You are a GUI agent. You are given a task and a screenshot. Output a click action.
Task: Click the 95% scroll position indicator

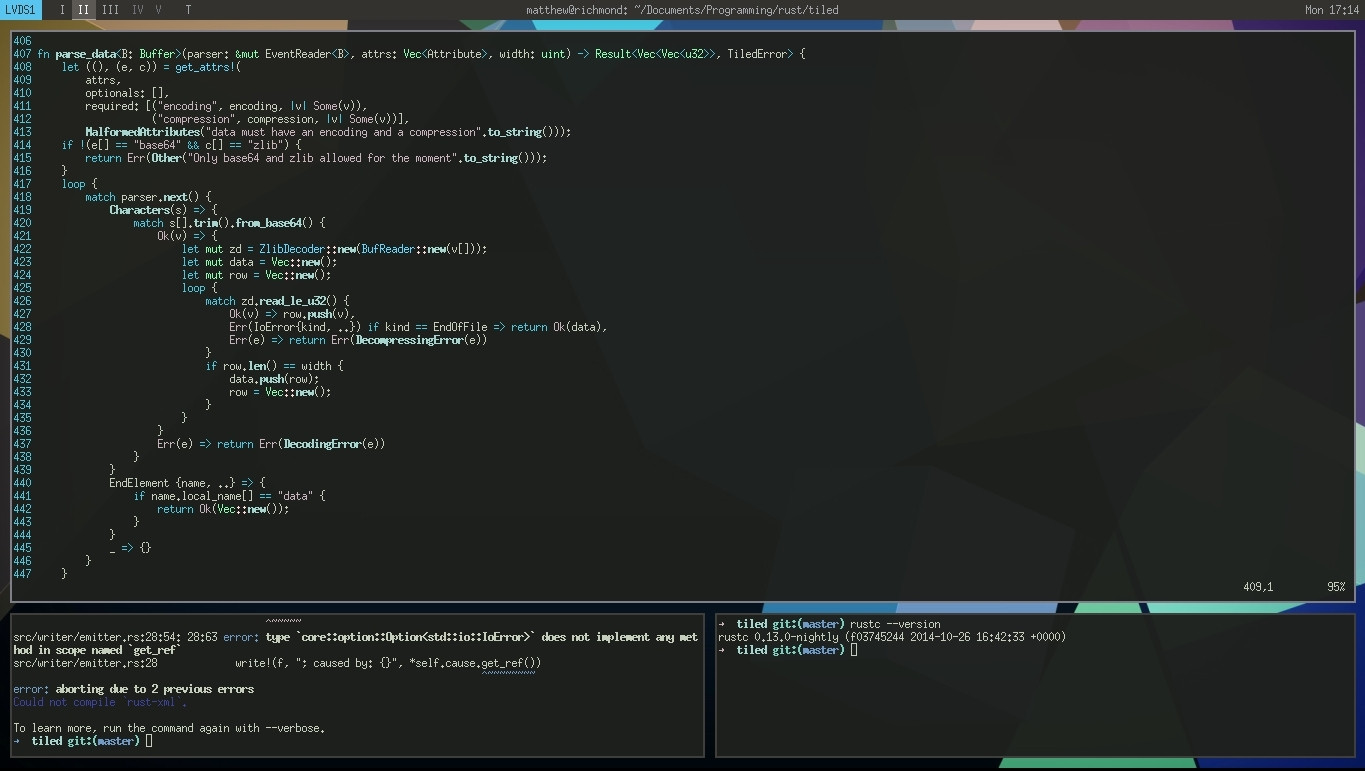coord(1335,587)
